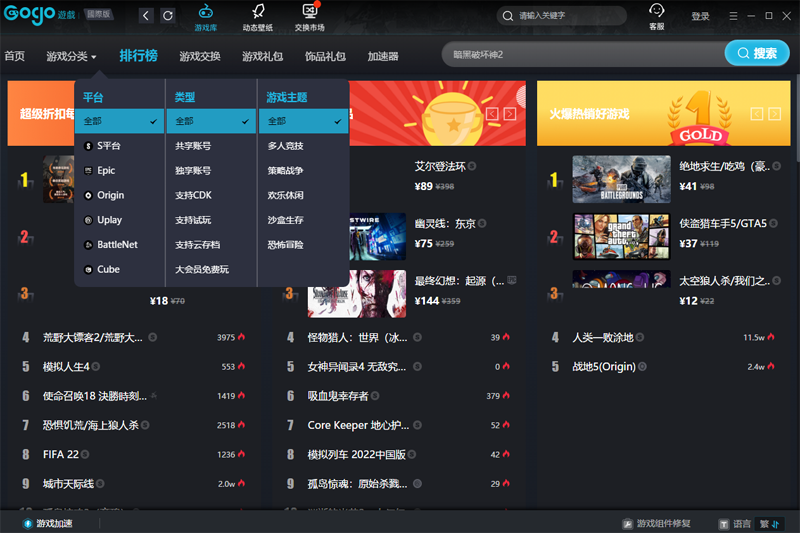This screenshot has height=533, width=800.
Task: Open 饰品礼包 tab
Action: tap(326, 56)
